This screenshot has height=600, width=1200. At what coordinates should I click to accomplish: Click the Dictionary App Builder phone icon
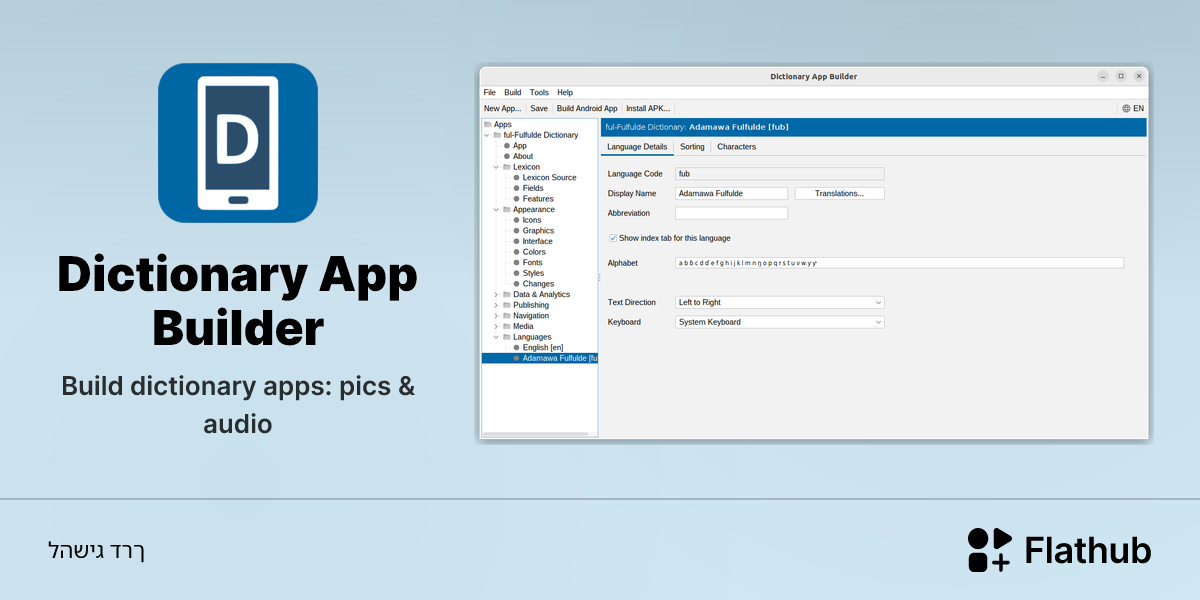[238, 143]
